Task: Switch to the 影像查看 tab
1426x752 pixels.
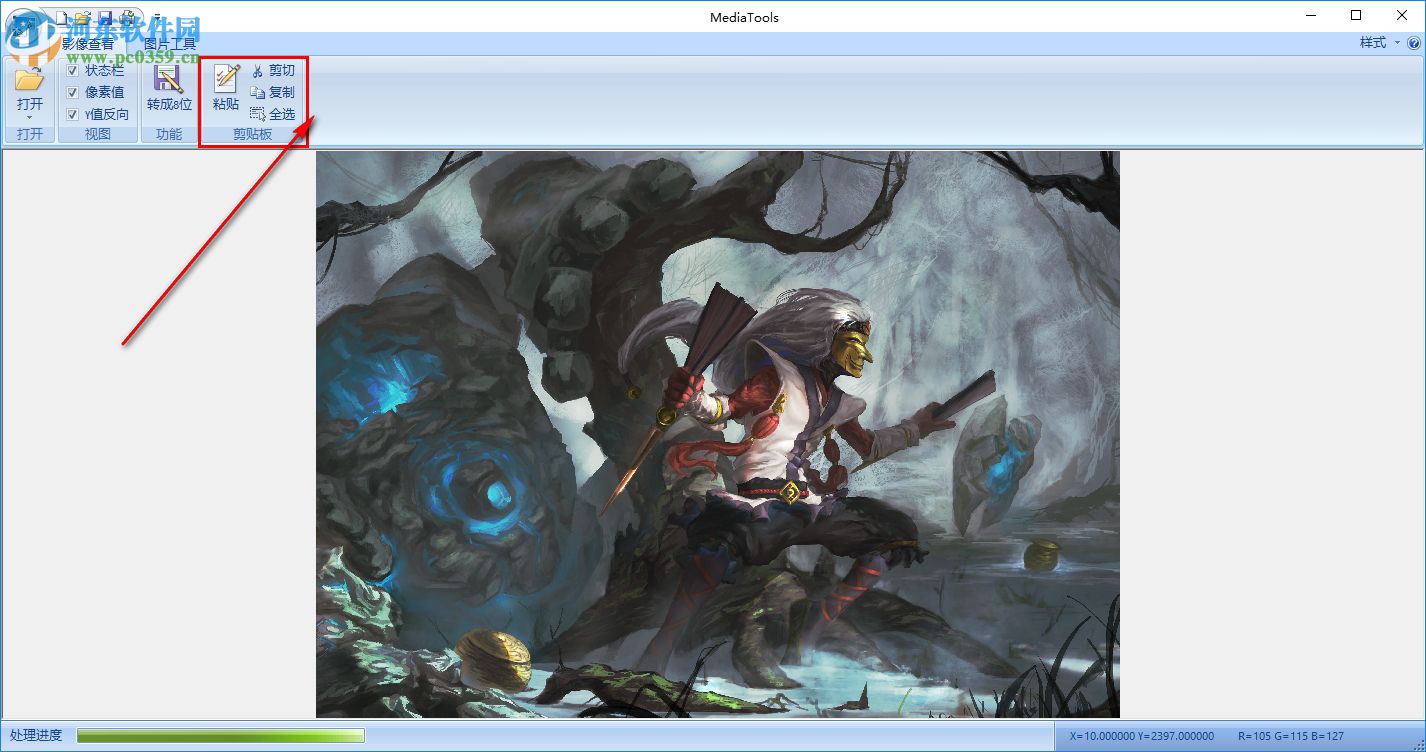Action: [88, 43]
